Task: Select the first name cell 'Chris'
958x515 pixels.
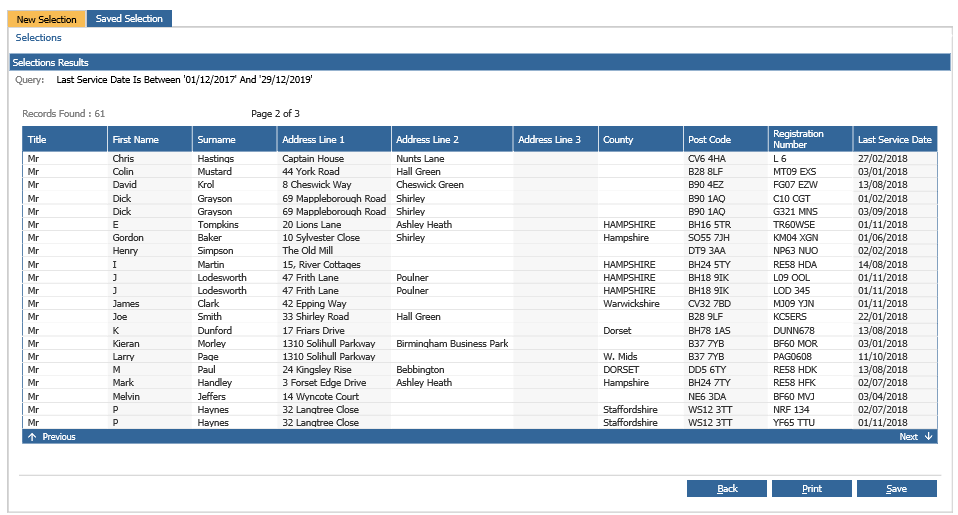Action: tap(123, 158)
